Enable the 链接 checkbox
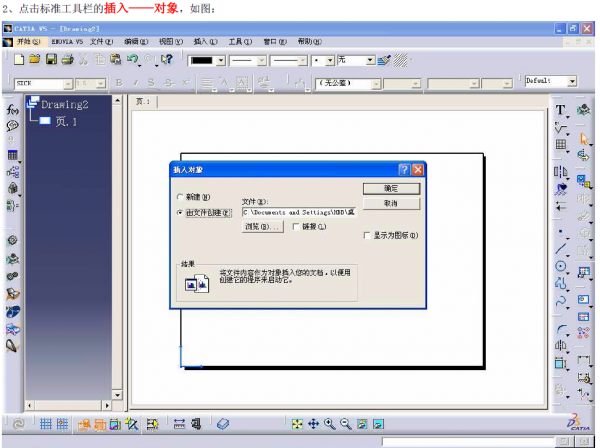600x448 pixels. (295, 226)
